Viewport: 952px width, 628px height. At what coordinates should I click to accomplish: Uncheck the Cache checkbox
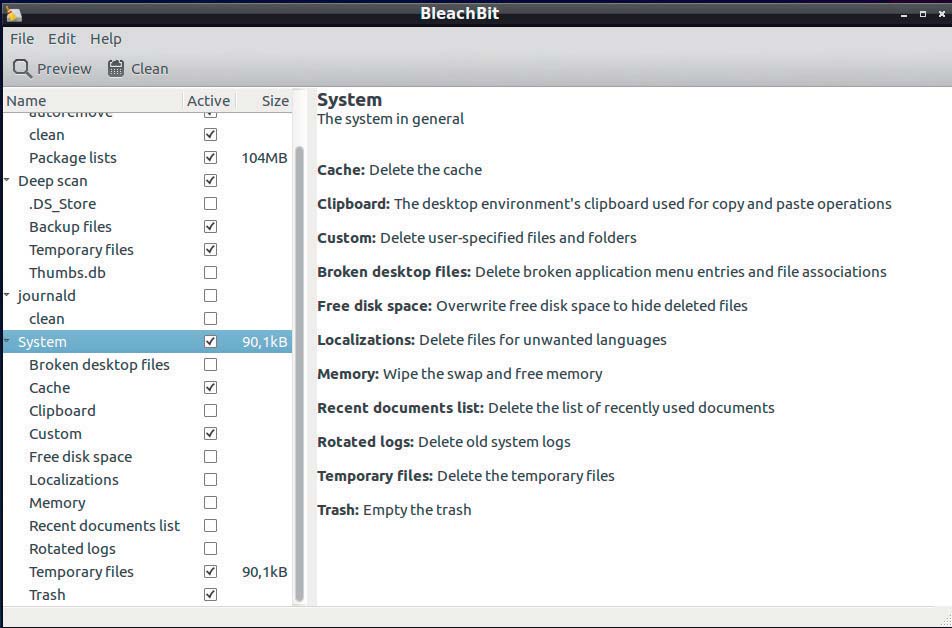coord(210,387)
